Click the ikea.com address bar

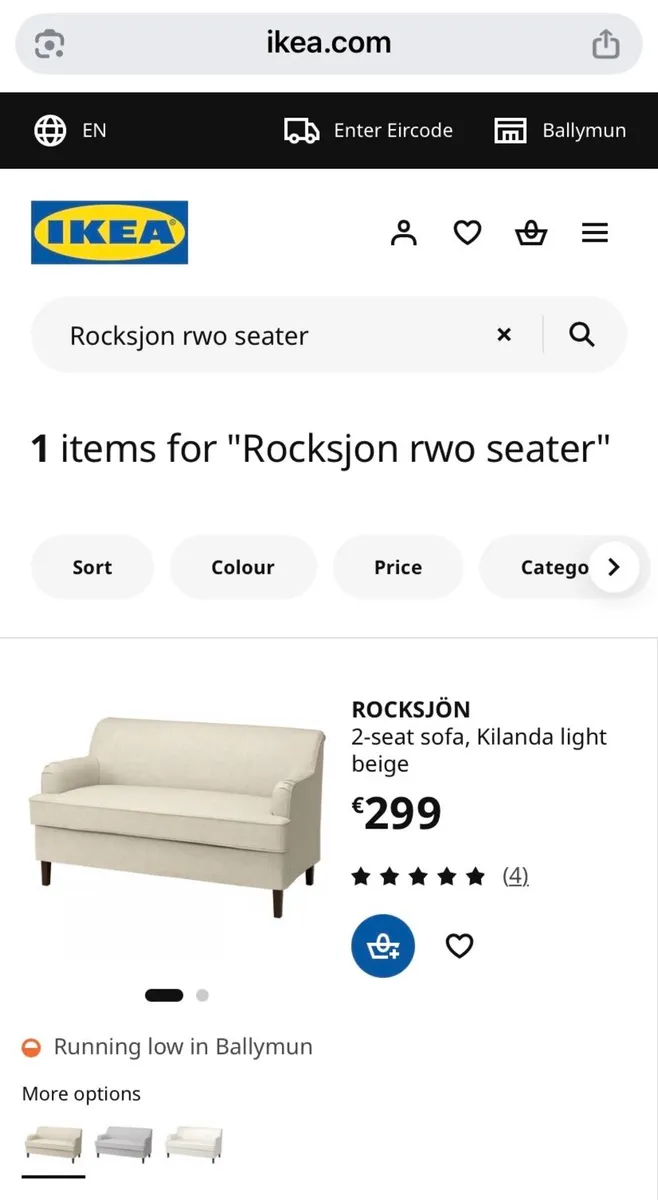tap(329, 42)
